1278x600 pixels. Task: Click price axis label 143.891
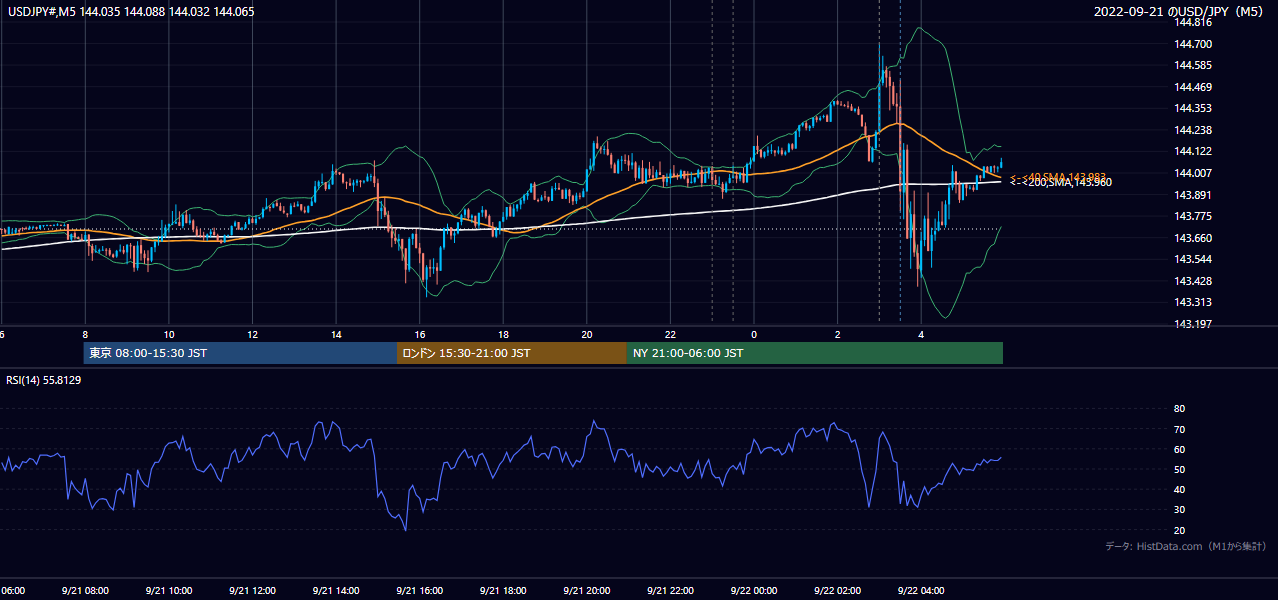pyautogui.click(x=1192, y=195)
